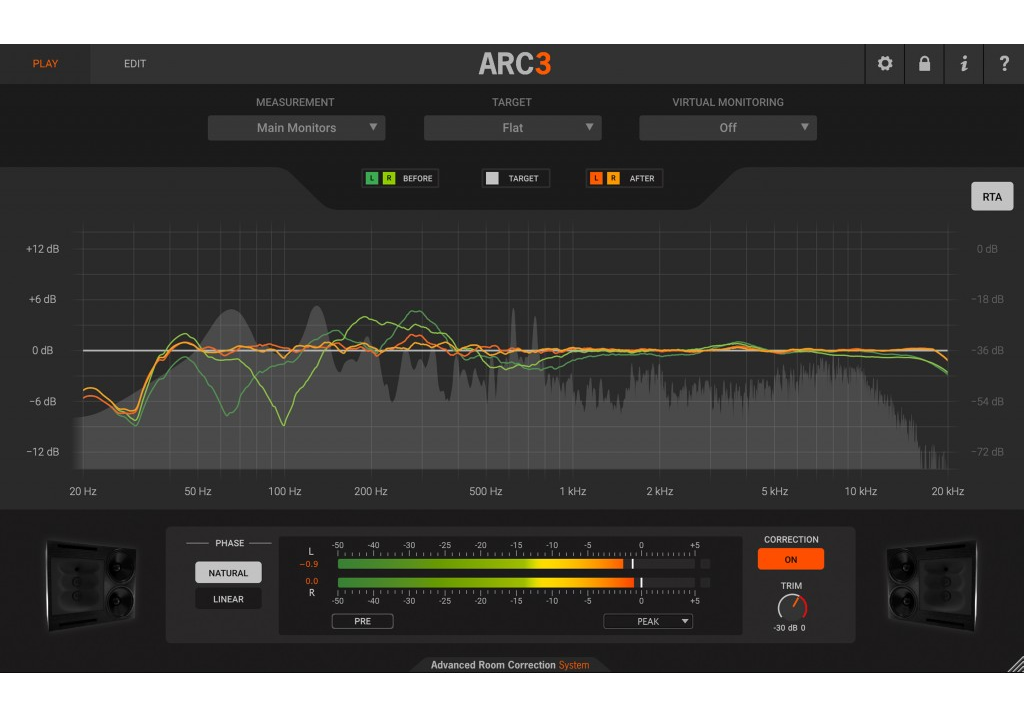This screenshot has height=717, width=1024.
Task: Click the lock icon in header
Action: [924, 63]
